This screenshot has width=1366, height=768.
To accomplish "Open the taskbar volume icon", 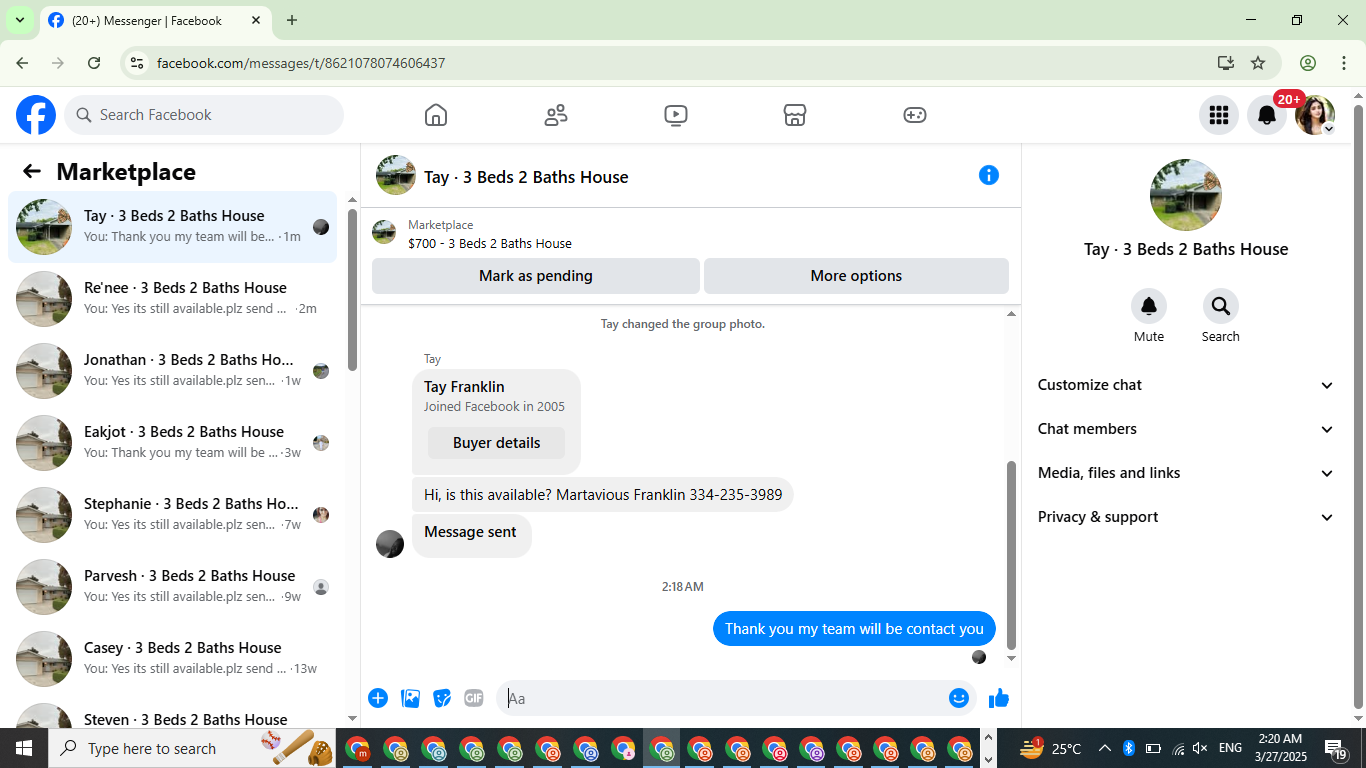I will pyautogui.click(x=1201, y=748).
